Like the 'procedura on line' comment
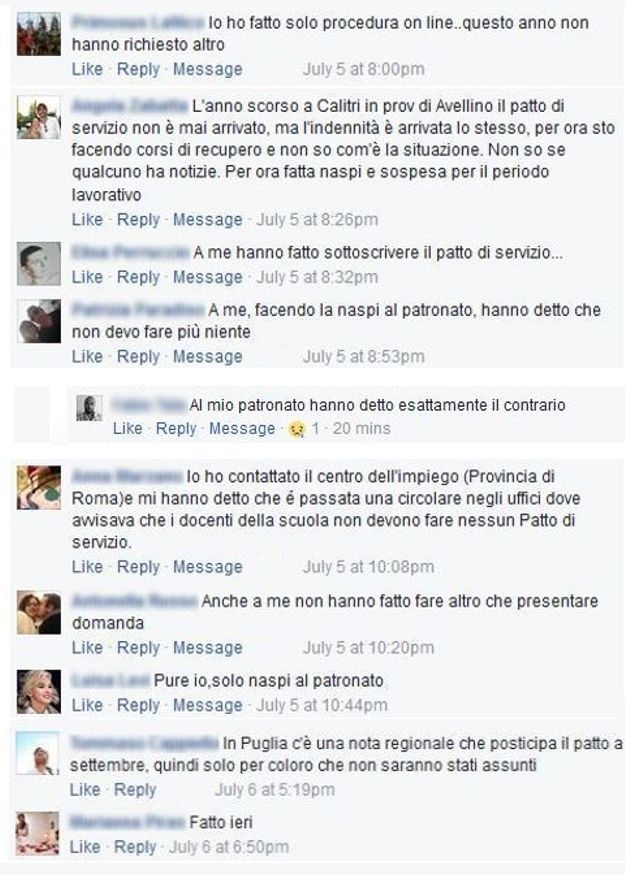Image resolution: width=625 pixels, height=875 pixels. coord(87,69)
